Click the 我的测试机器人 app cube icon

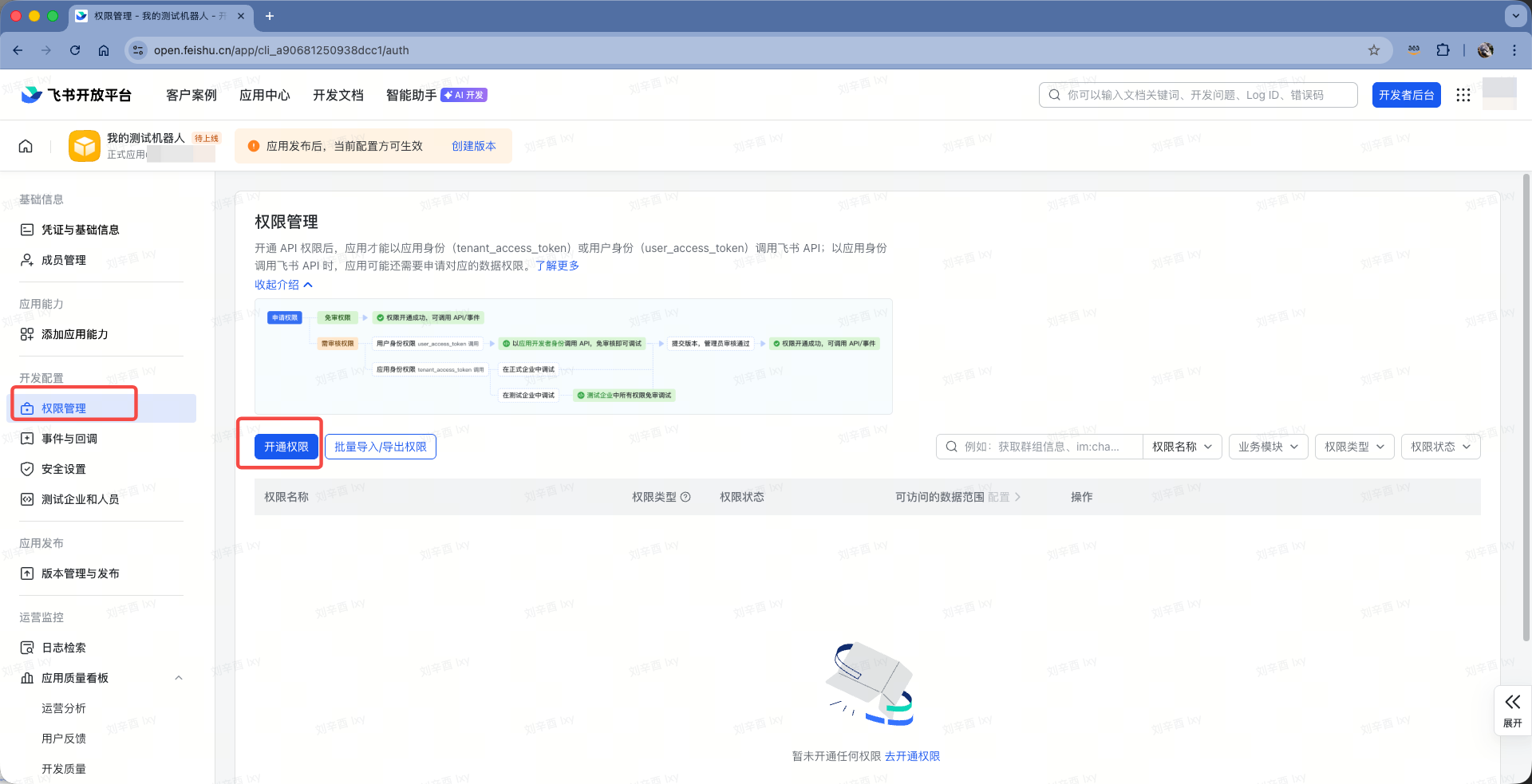(x=85, y=146)
